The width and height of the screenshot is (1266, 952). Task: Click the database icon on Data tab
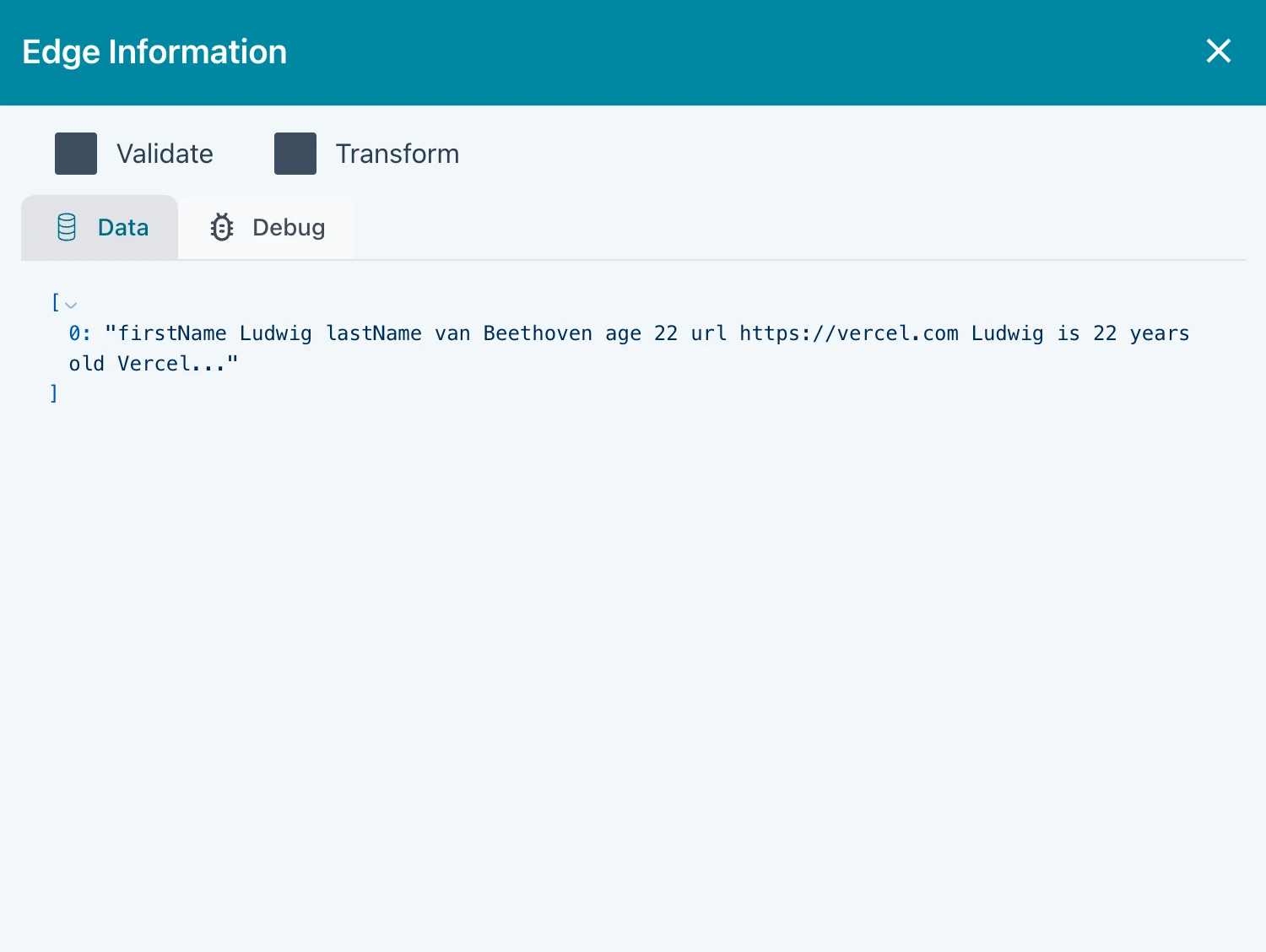(x=67, y=228)
